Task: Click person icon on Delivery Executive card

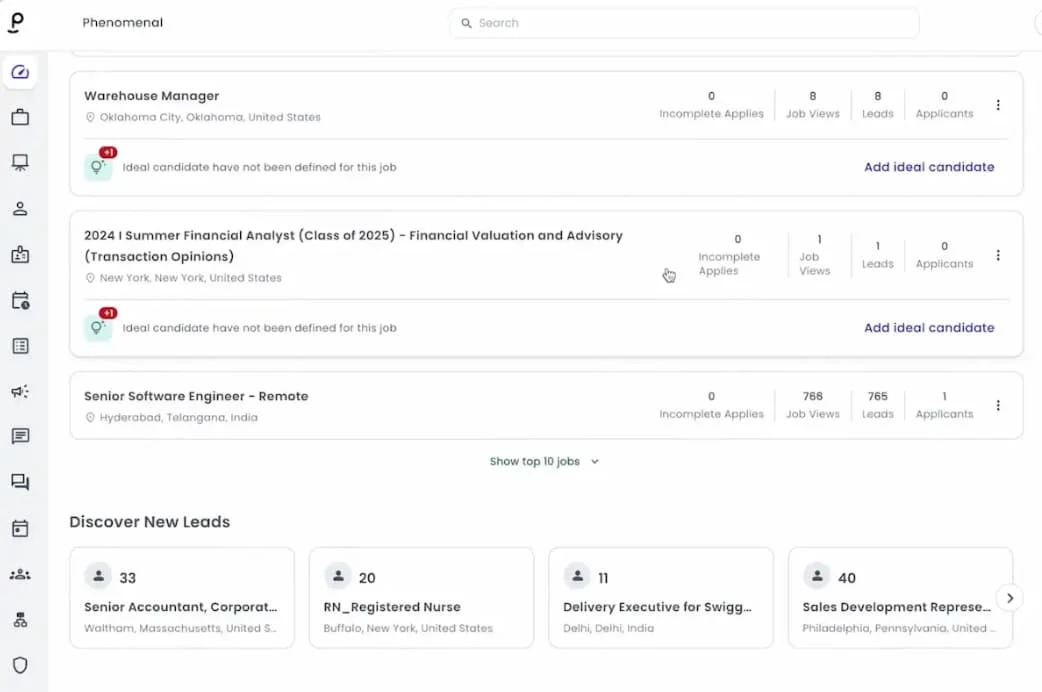Action: tap(577, 576)
